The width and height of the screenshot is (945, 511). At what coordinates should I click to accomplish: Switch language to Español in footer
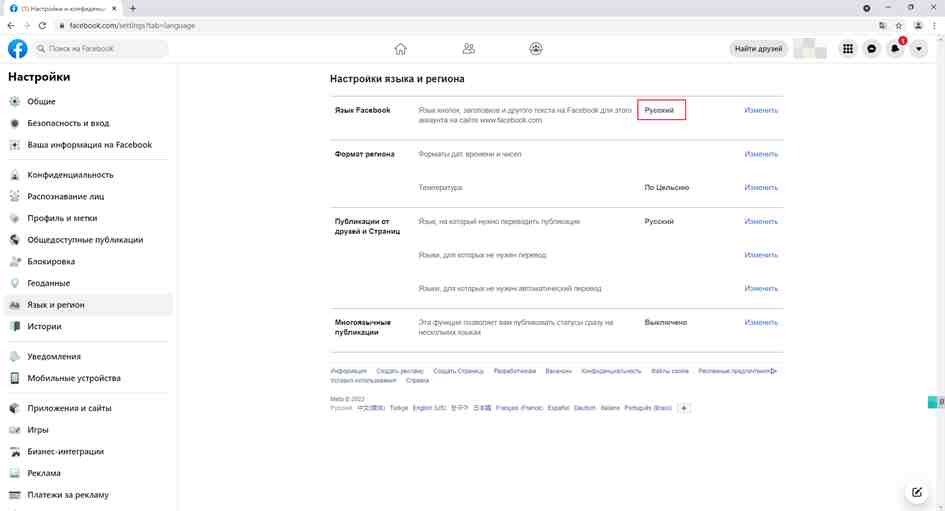[558, 409]
